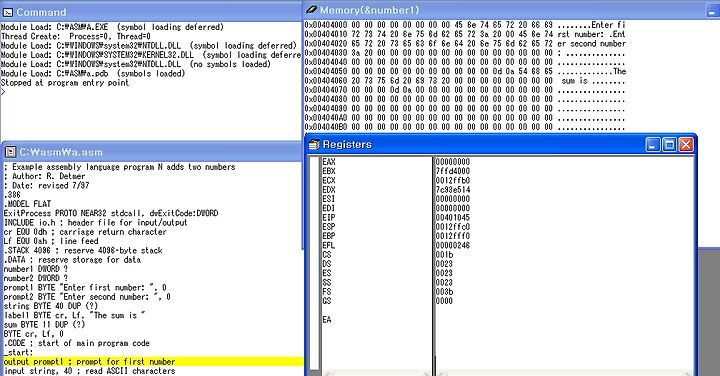This screenshot has width=720, height=376.
Task: Click EDX value 7c93e514
Action: (x=453, y=190)
